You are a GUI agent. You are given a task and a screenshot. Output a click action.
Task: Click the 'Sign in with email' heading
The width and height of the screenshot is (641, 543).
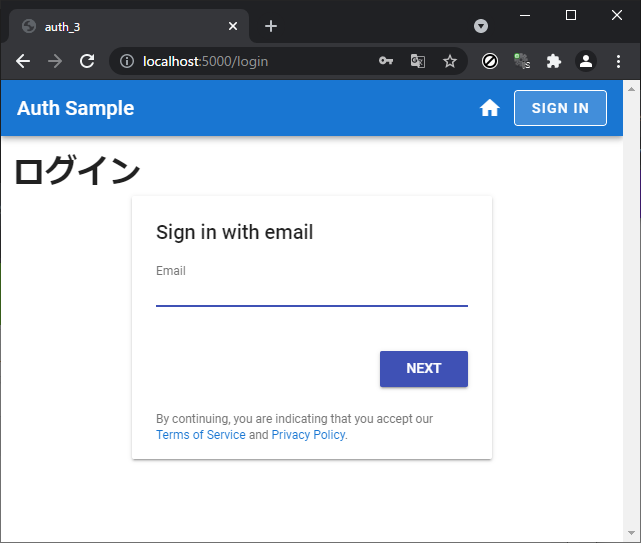pos(235,232)
